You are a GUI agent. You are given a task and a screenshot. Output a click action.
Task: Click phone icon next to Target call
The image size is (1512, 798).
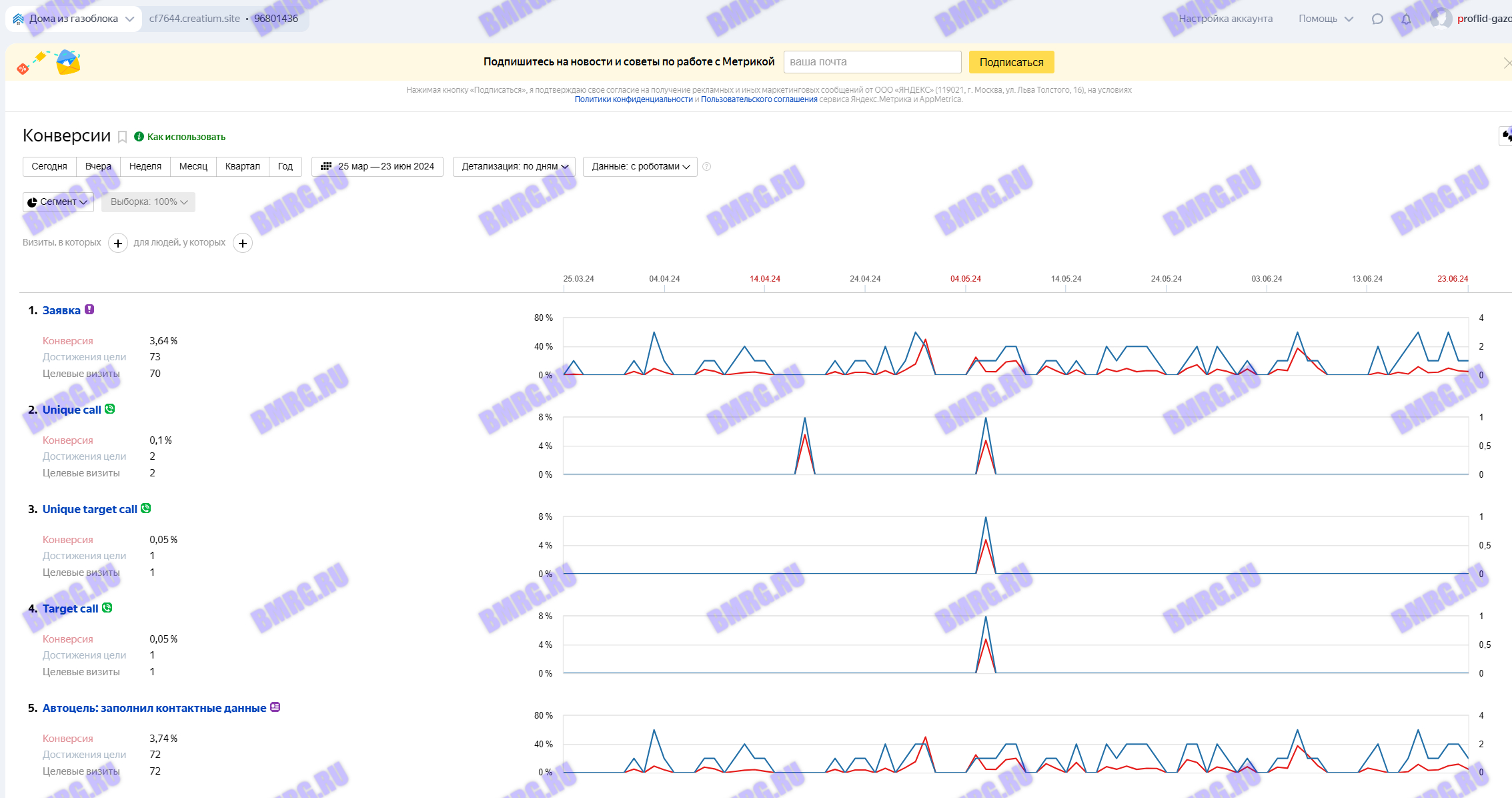107,608
